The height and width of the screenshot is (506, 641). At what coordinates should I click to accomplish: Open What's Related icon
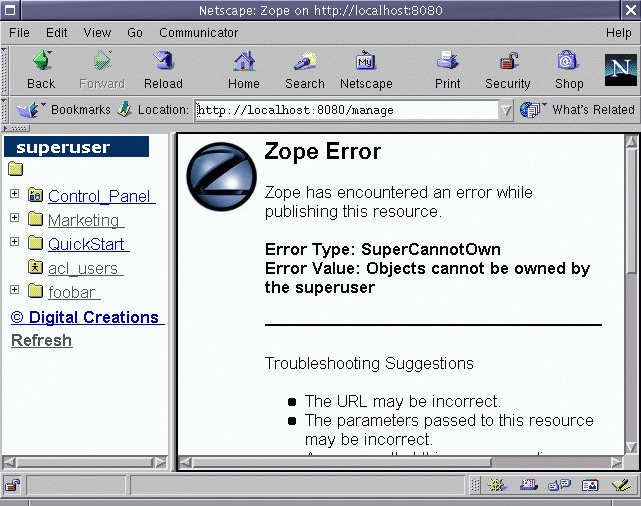[x=531, y=110]
